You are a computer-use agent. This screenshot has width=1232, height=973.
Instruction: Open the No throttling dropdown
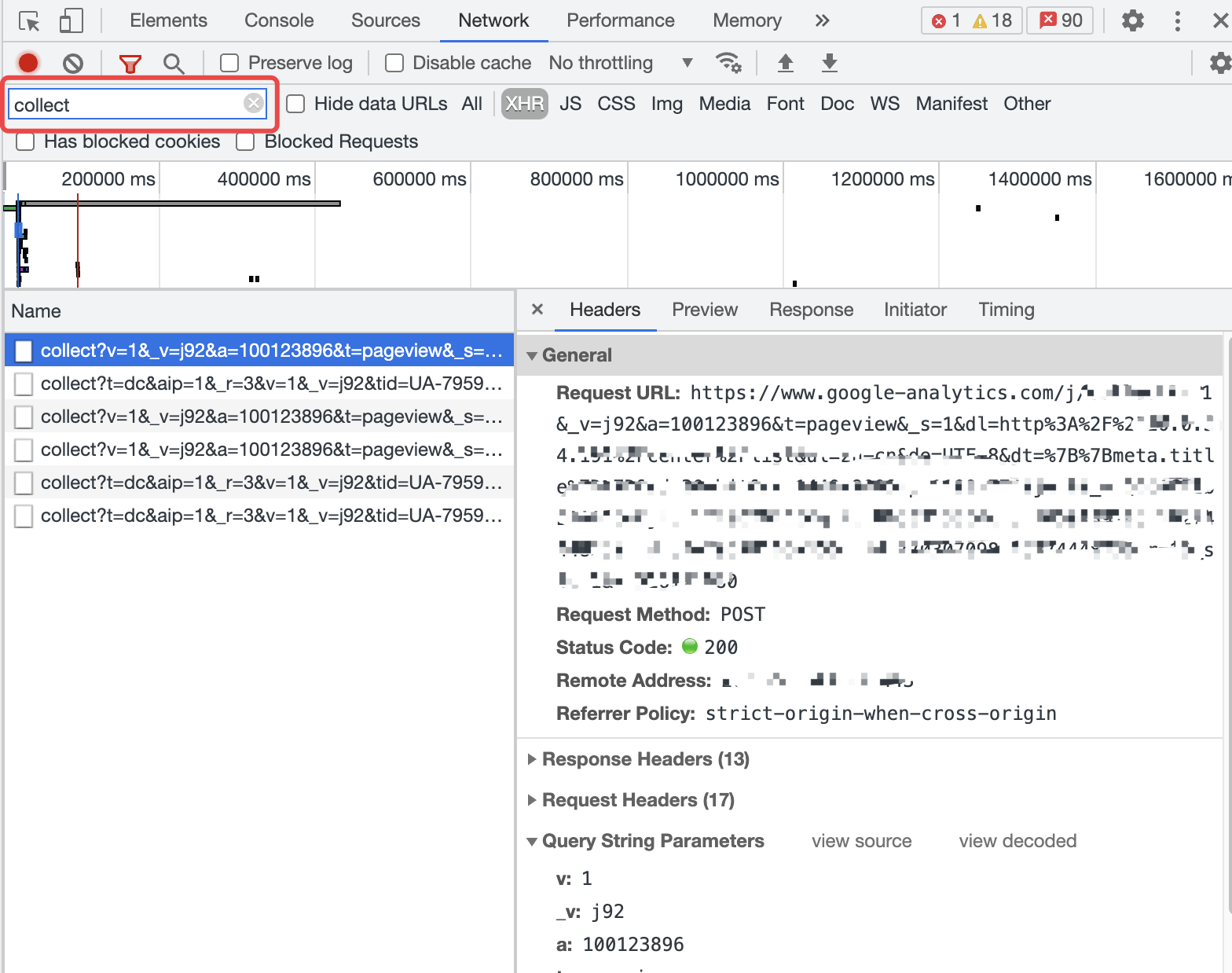tap(621, 63)
